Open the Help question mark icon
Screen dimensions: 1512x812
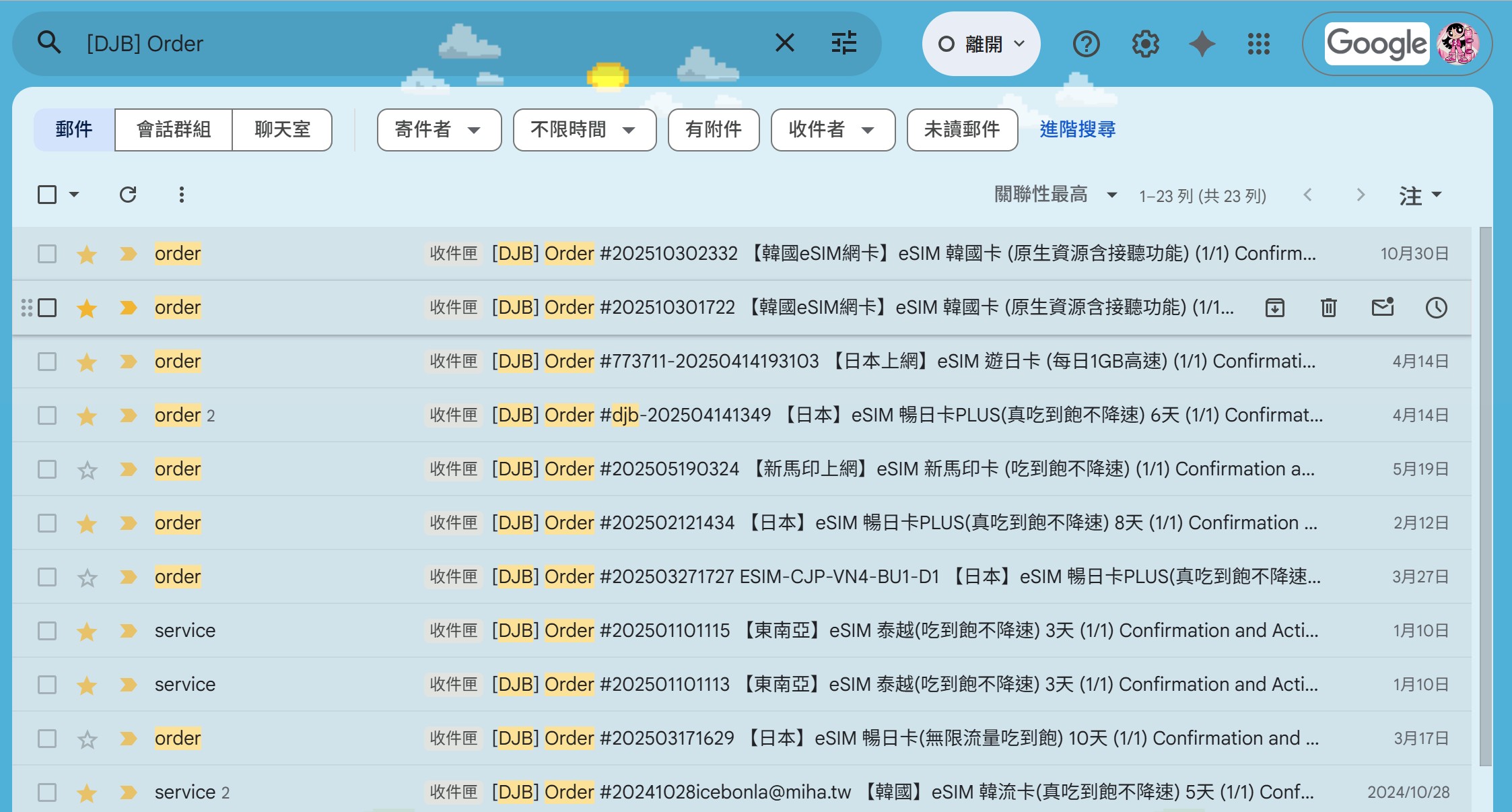[x=1086, y=44]
